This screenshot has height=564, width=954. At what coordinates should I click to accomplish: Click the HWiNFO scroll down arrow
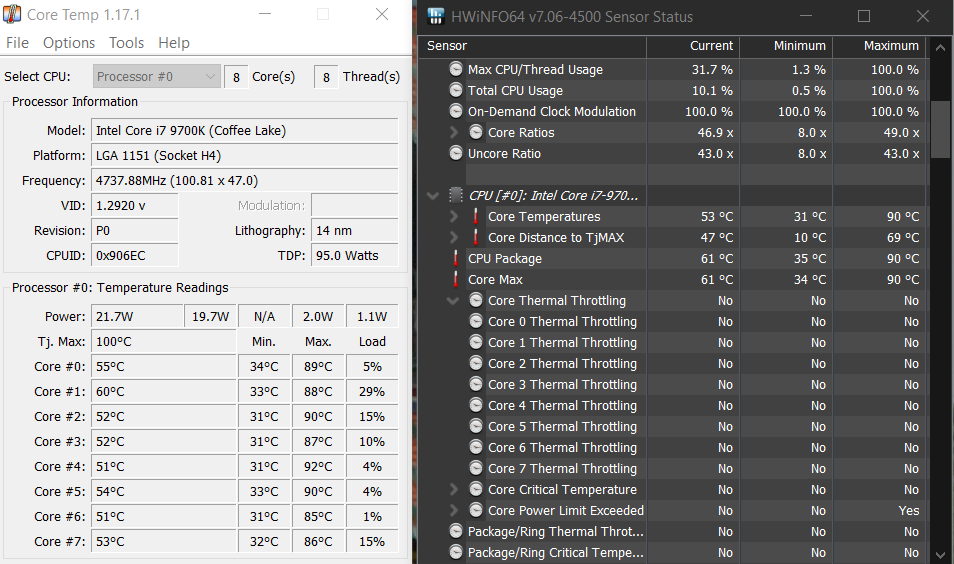(940, 554)
